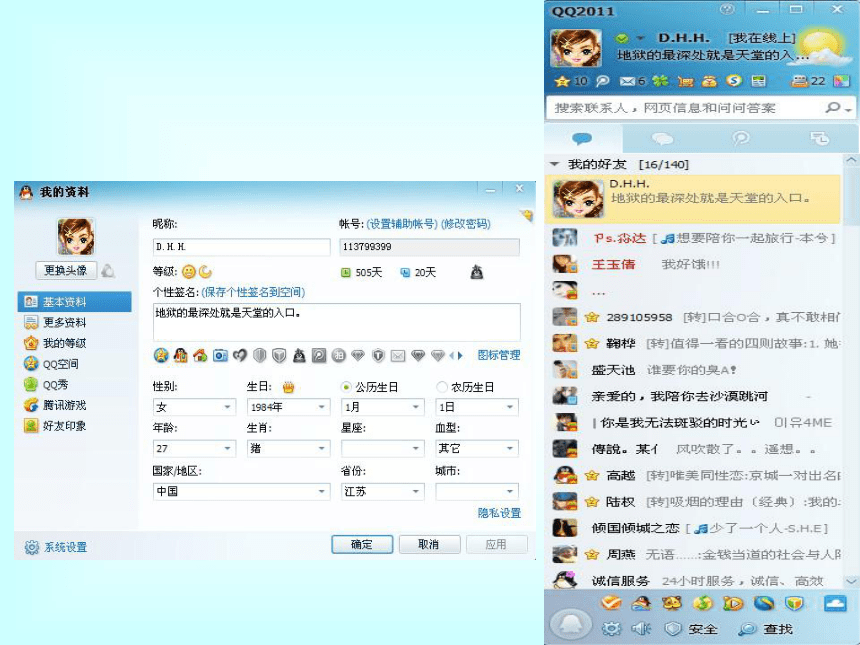Open the 隐私设置 link
860x645 pixels.
pos(499,513)
